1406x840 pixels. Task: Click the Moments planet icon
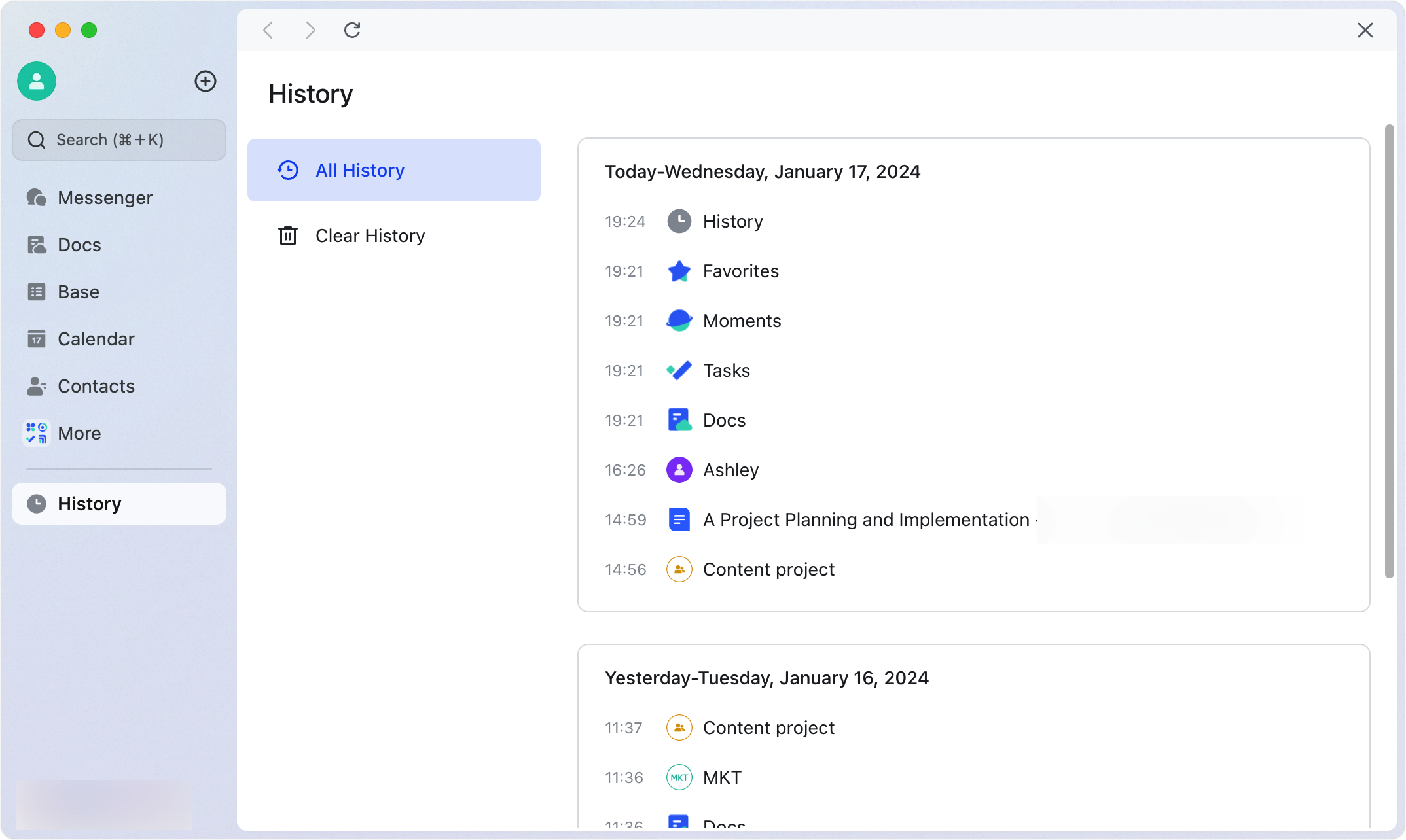pyautogui.click(x=679, y=321)
